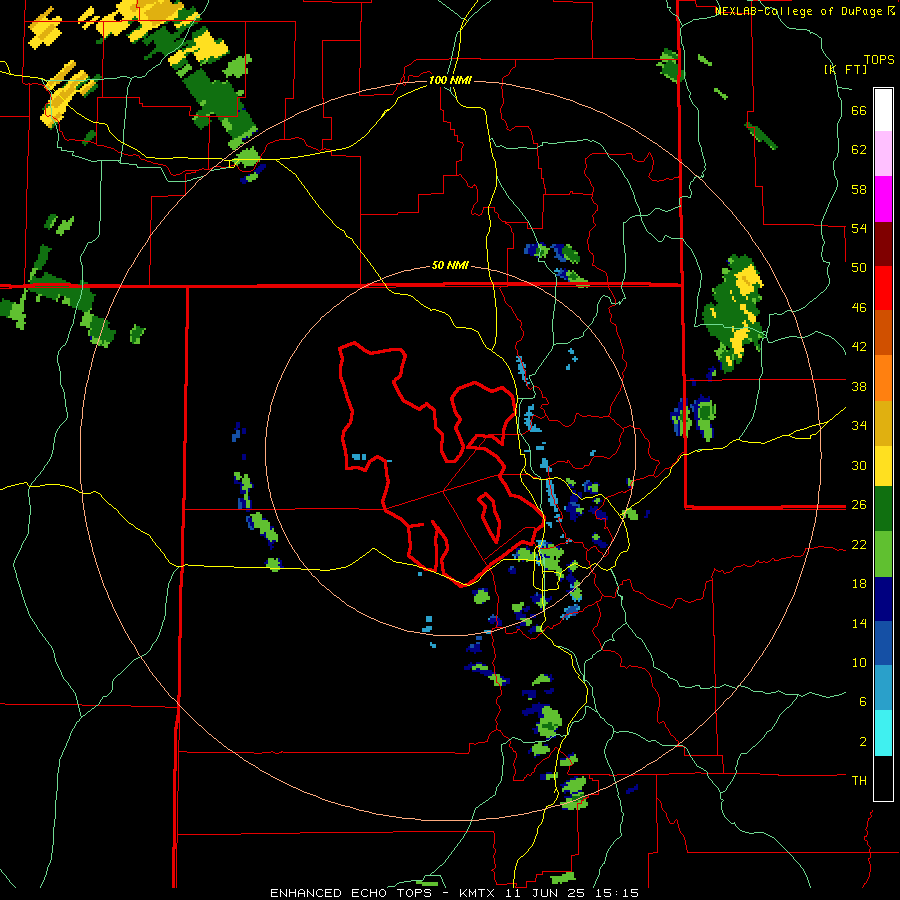
Task: Click the gold legend swatch
Action: point(883,422)
